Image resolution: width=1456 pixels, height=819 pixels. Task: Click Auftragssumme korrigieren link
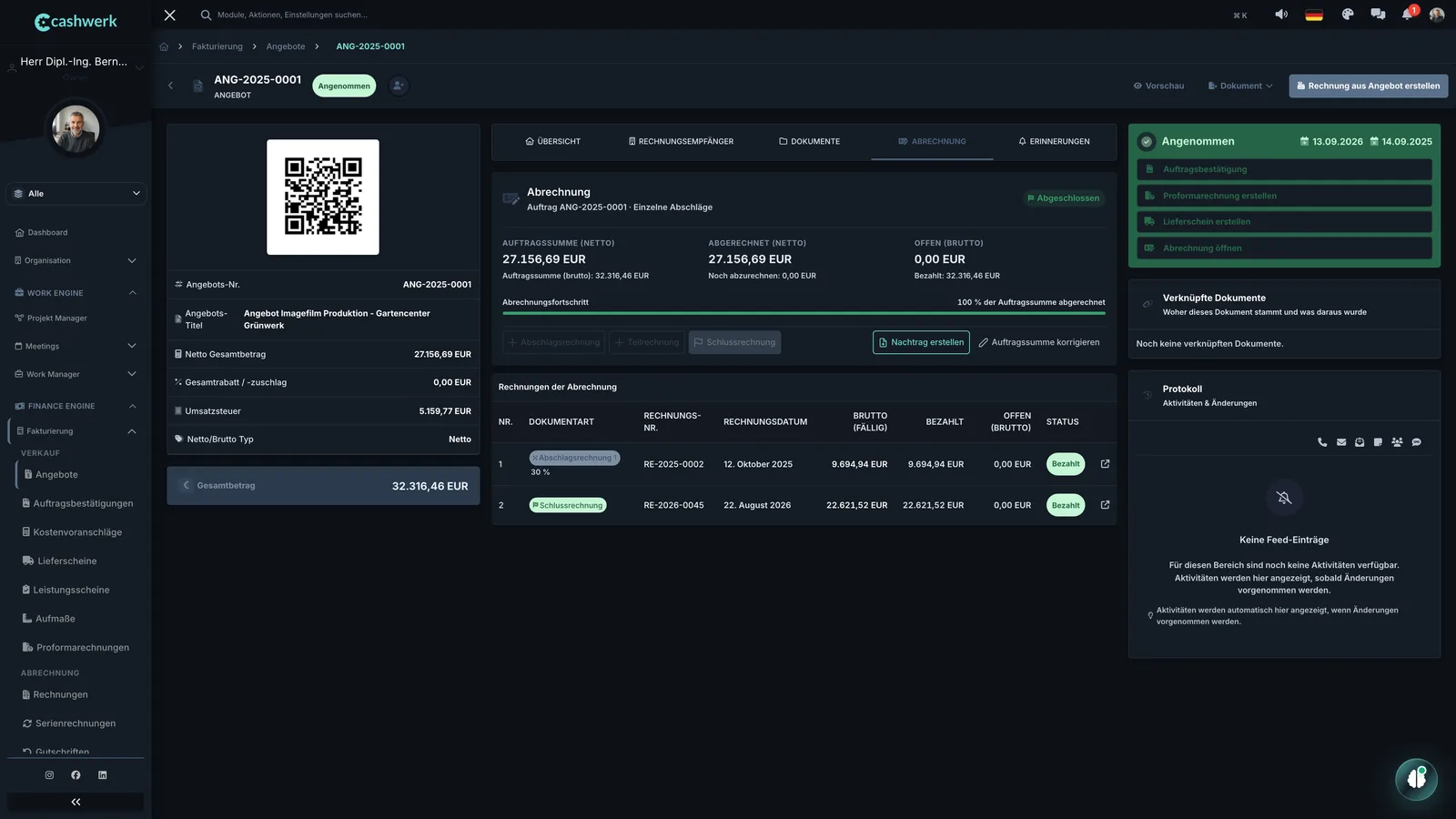tap(1038, 342)
